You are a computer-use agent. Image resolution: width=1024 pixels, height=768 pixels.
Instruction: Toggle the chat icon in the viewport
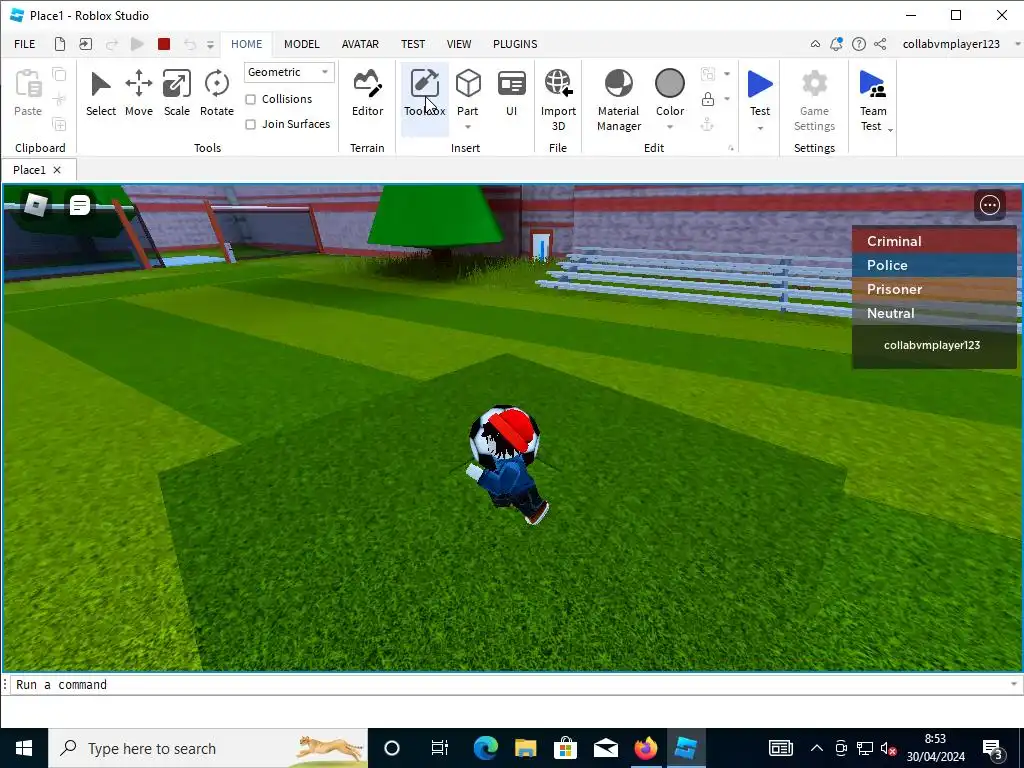(x=80, y=205)
